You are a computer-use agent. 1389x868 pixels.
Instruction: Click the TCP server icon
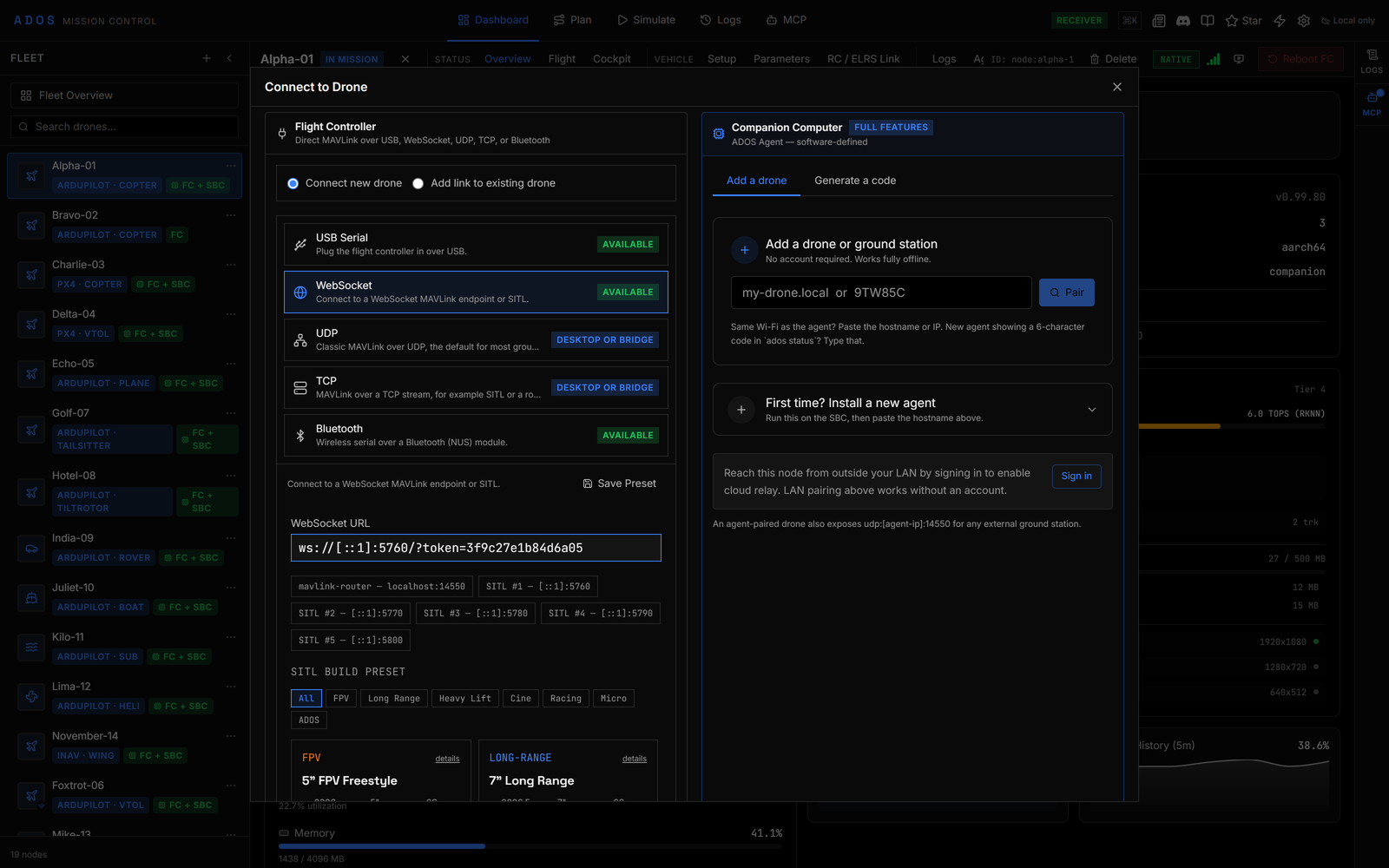coord(300,388)
